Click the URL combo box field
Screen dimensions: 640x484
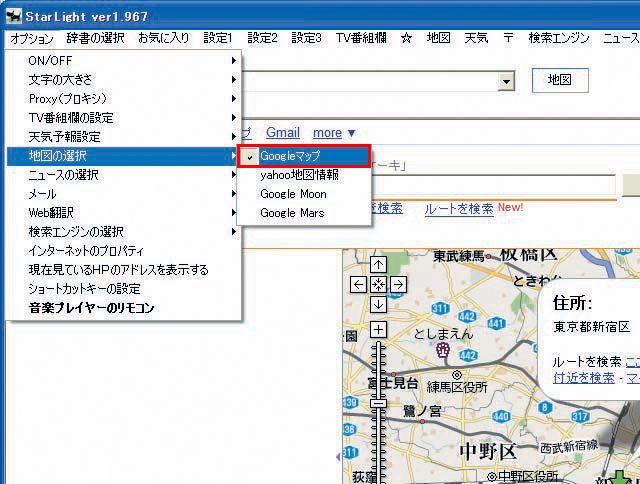(371, 81)
